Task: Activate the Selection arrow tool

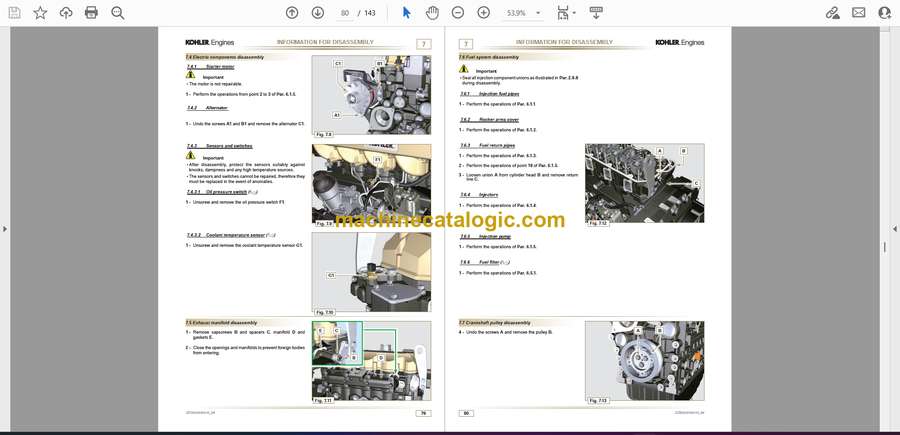Action: tap(406, 13)
